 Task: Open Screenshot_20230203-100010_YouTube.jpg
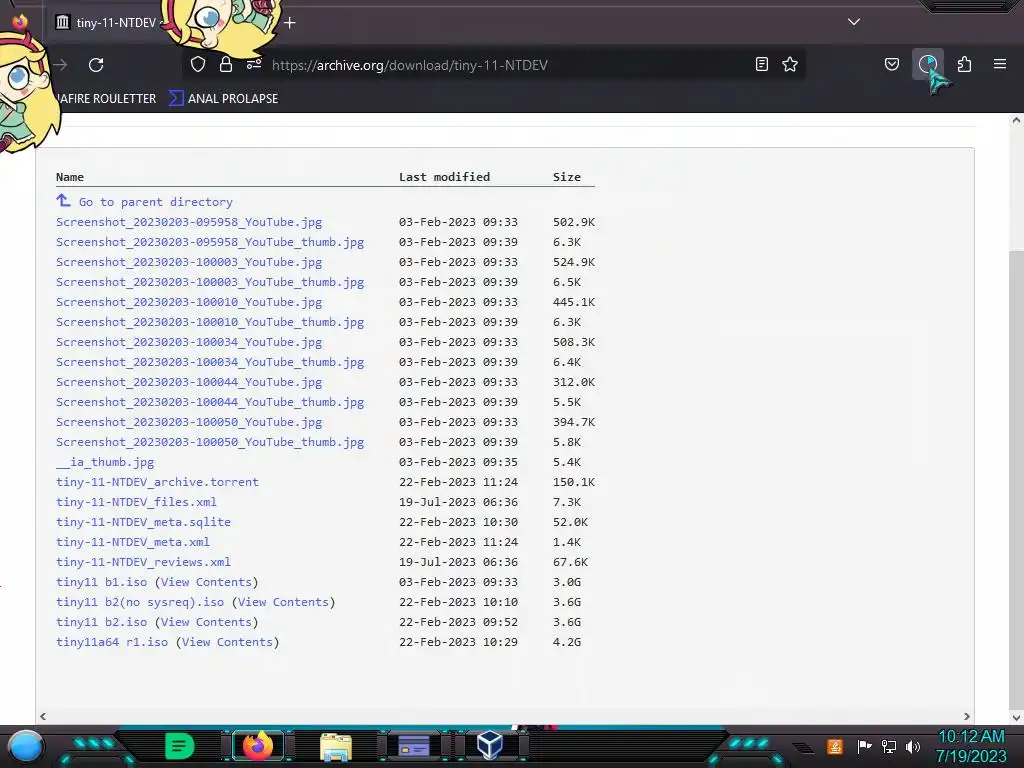click(189, 302)
